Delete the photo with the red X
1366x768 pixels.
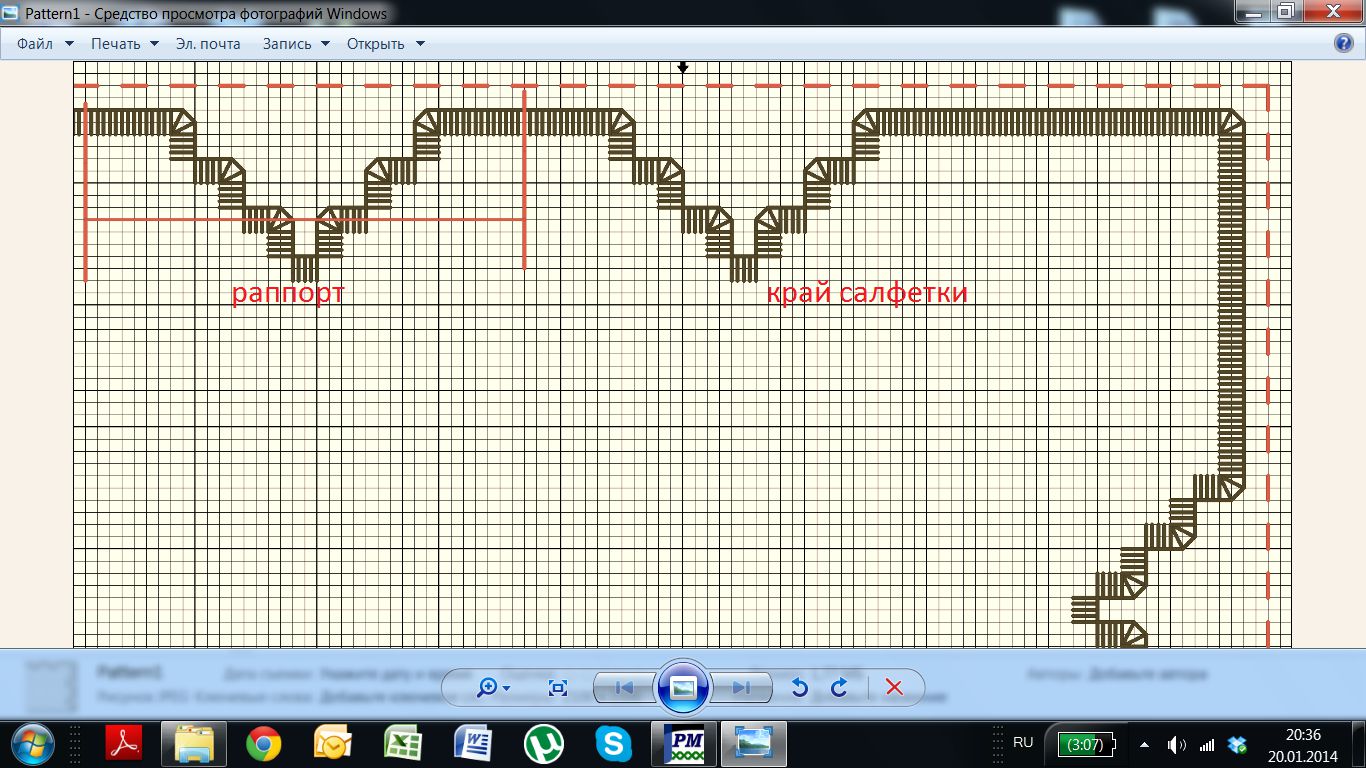894,688
